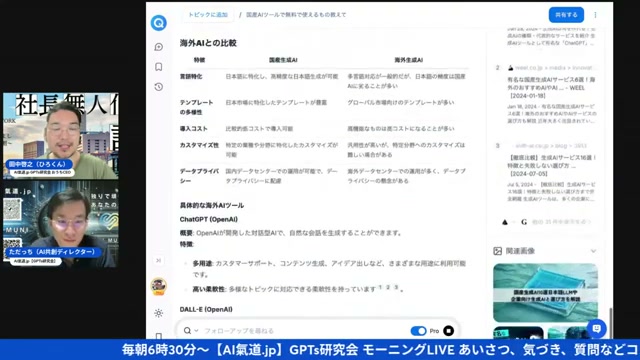The image size is (640, 360).
Task: Click the table row label カスタマイズ性
Action: 199,145
